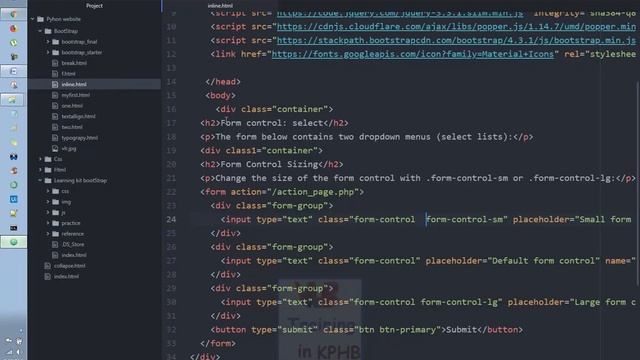Follow the popper.js cloudflare script URL

click(456, 27)
